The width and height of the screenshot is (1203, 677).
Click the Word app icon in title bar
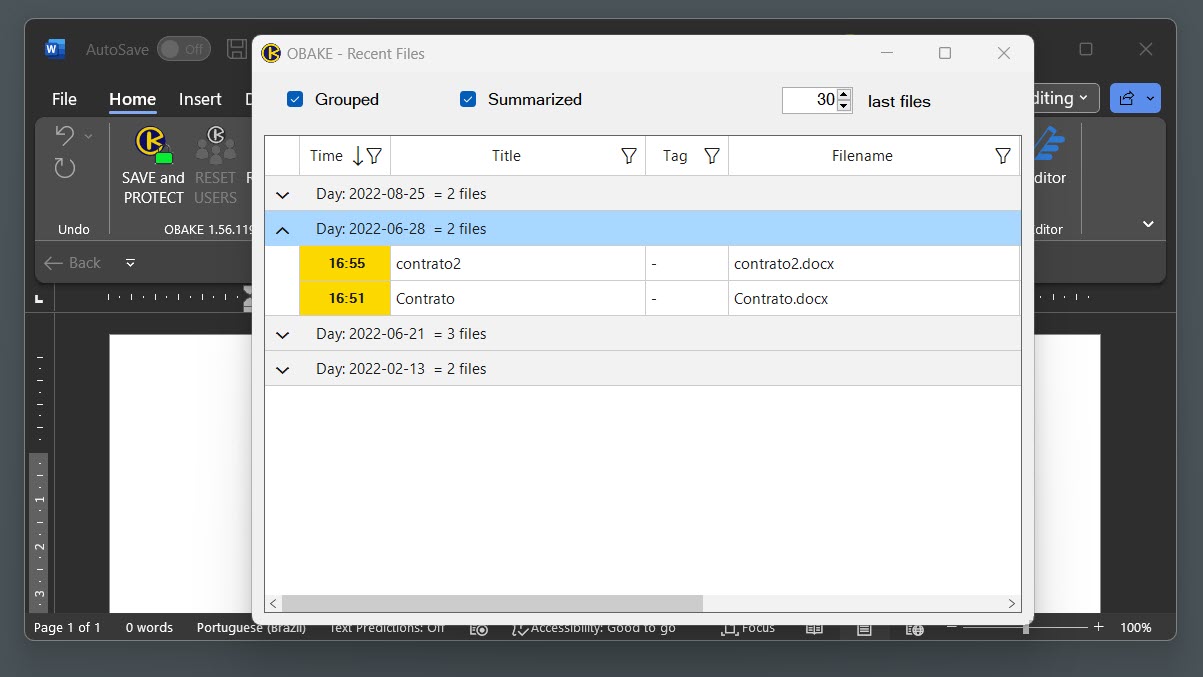(x=55, y=49)
